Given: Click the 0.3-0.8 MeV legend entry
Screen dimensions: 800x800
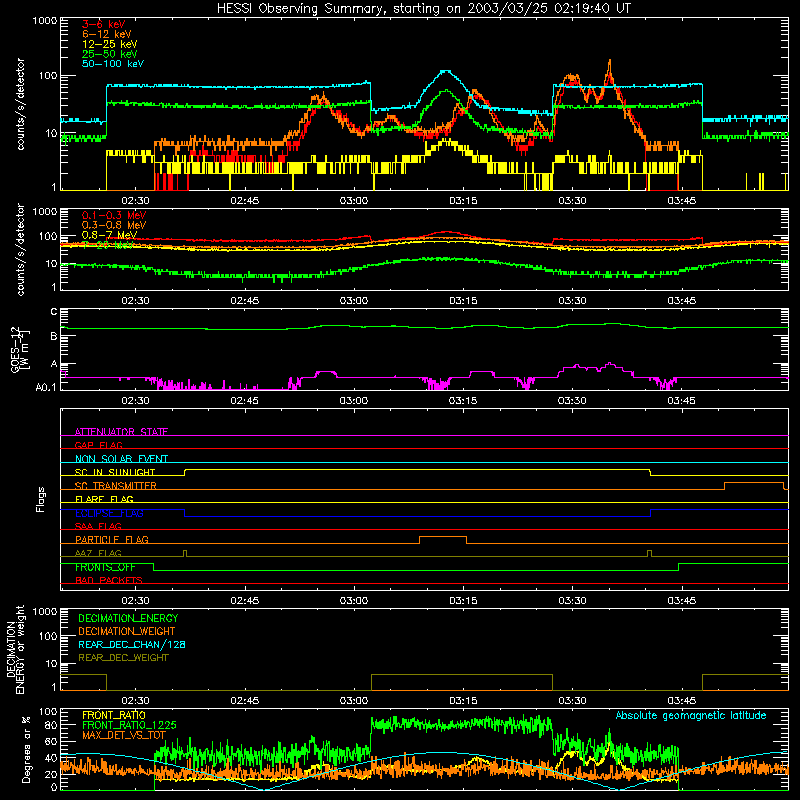Looking at the screenshot, I should click(114, 225).
